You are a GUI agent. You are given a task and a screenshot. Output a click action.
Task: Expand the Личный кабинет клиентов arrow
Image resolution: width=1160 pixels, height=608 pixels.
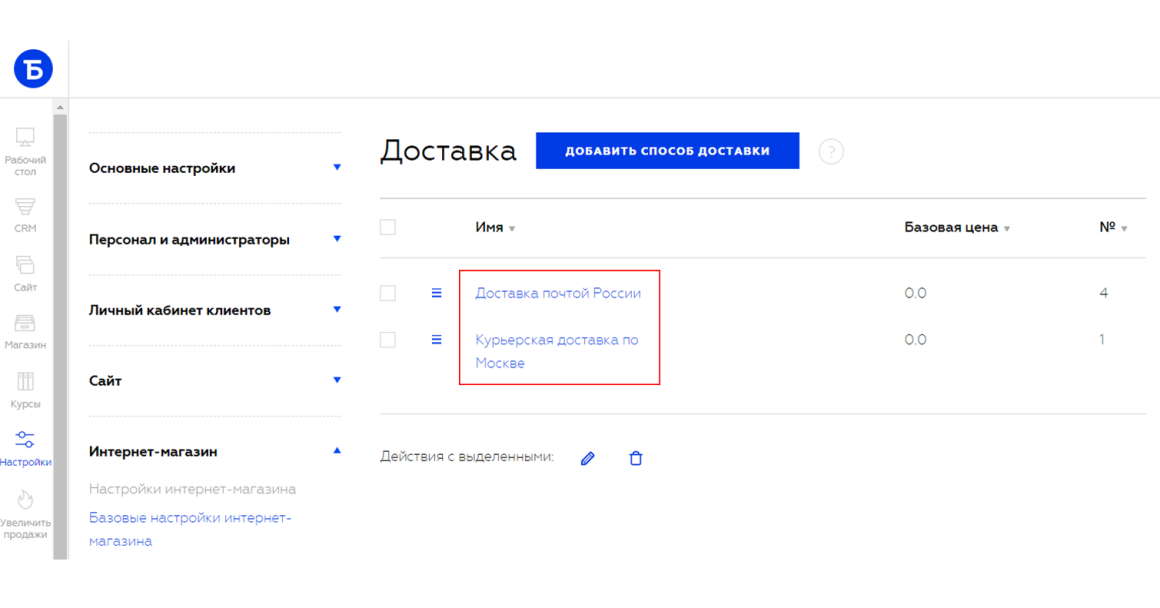337,309
